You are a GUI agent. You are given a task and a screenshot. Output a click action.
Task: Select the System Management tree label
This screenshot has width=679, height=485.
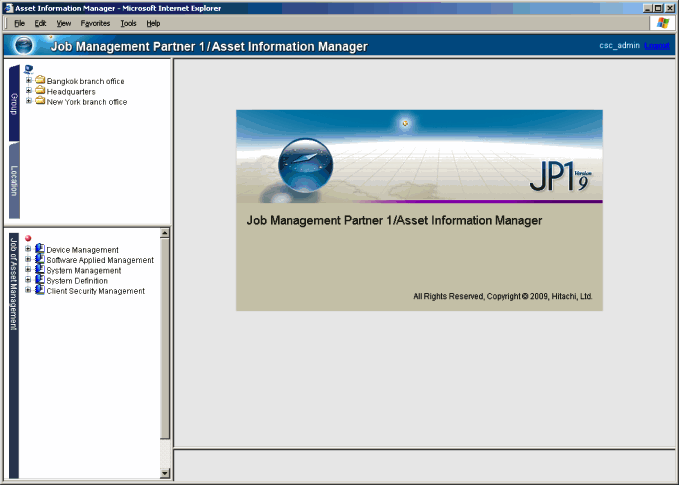click(x=84, y=271)
